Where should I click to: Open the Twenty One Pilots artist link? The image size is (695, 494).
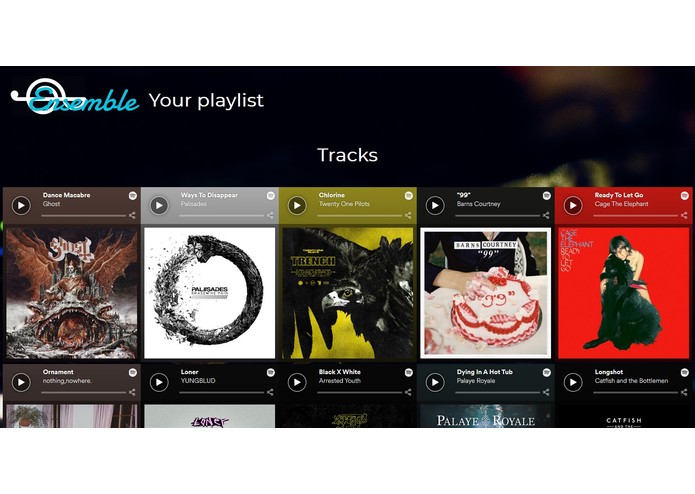pos(344,204)
